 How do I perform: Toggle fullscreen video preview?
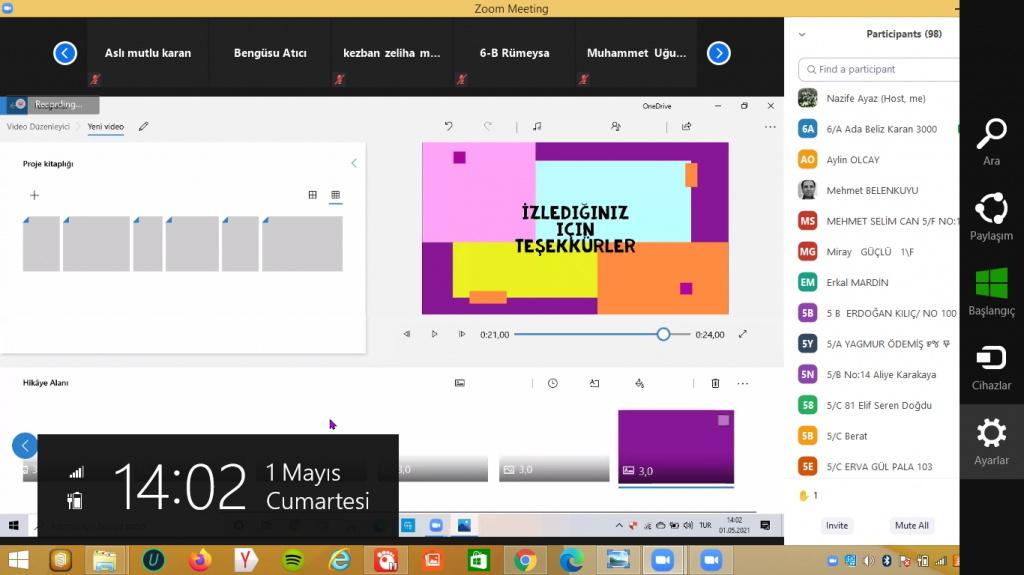point(742,334)
